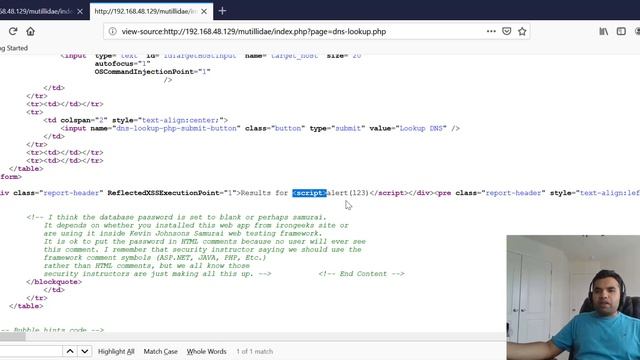Click the closing </table> tag above form

[x=26, y=169]
